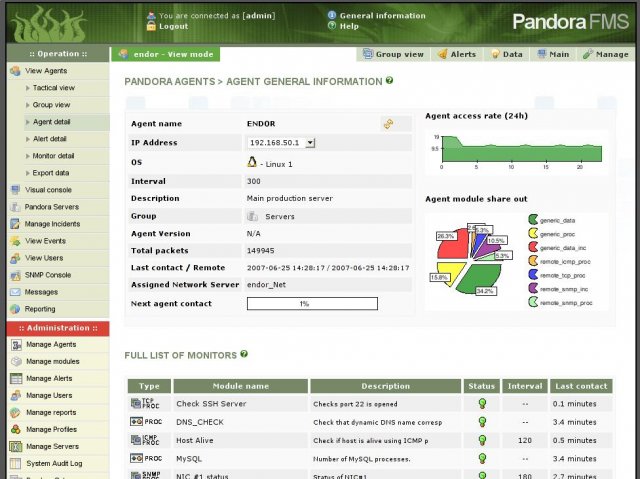The width and height of the screenshot is (640, 479).
Task: Click the help icon beside Agent General Information
Action: (389, 80)
